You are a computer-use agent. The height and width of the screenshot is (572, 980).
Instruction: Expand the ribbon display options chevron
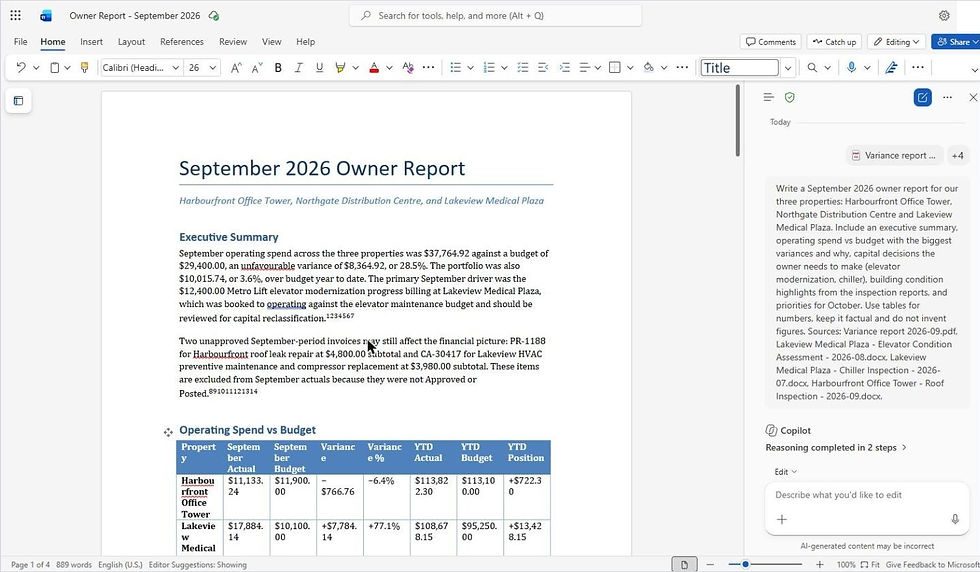974,69
